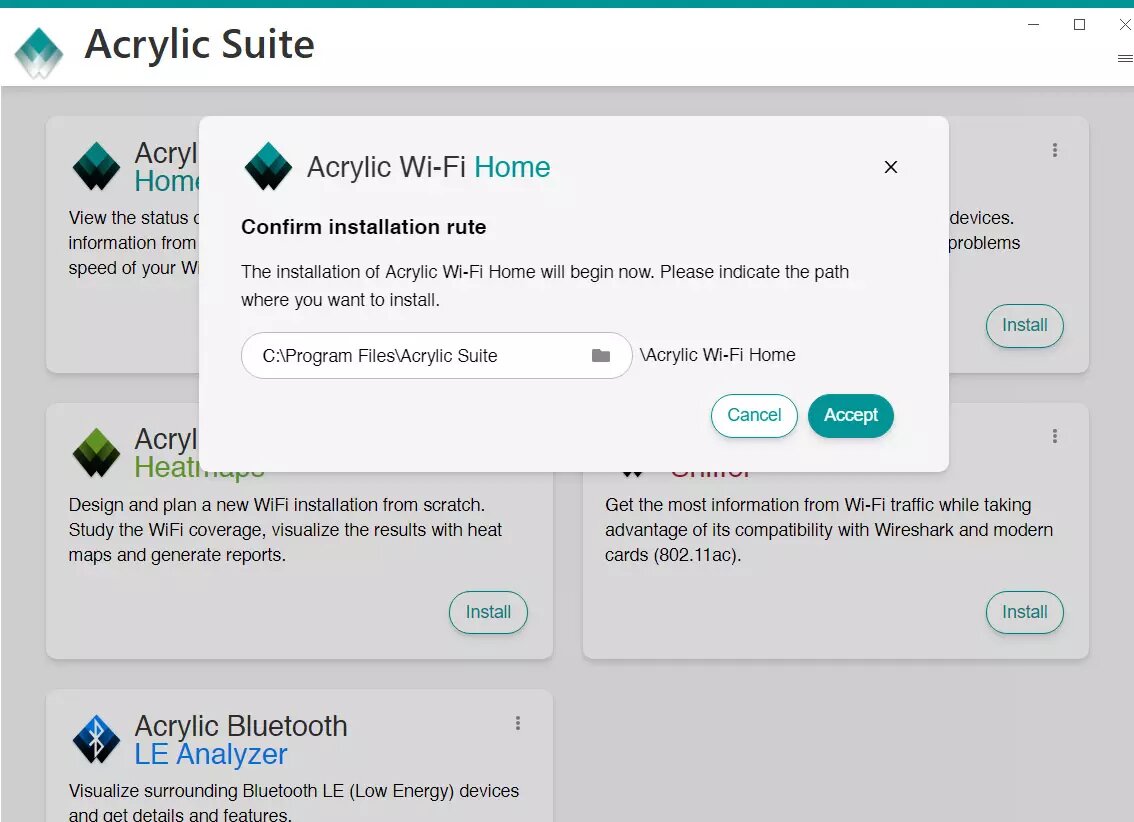Click the dialog's Acrylic Wi-Fi Home diamond icon
Screen dimensions: 1134x822
tap(268, 166)
